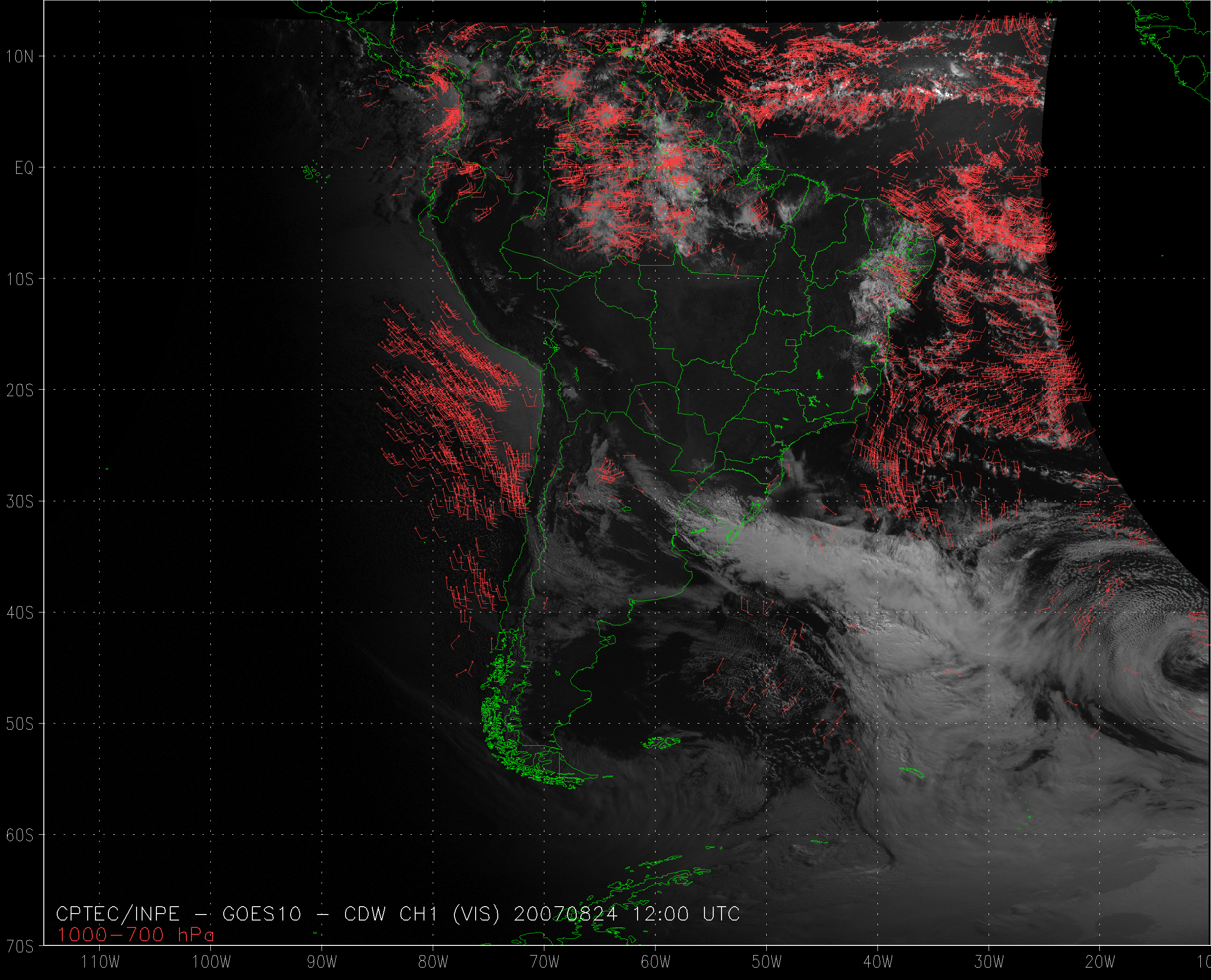Click the 50W longitude label
Viewport: 1211px width, 980px height.
767,962
